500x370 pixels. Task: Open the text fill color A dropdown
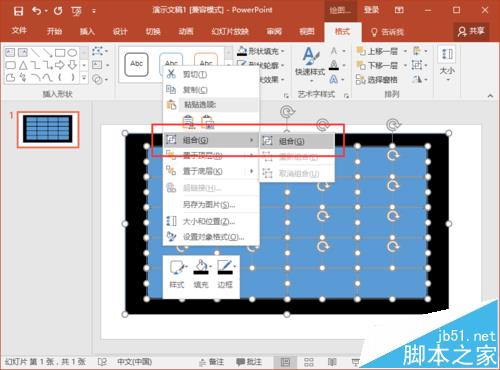pyautogui.click(x=344, y=51)
